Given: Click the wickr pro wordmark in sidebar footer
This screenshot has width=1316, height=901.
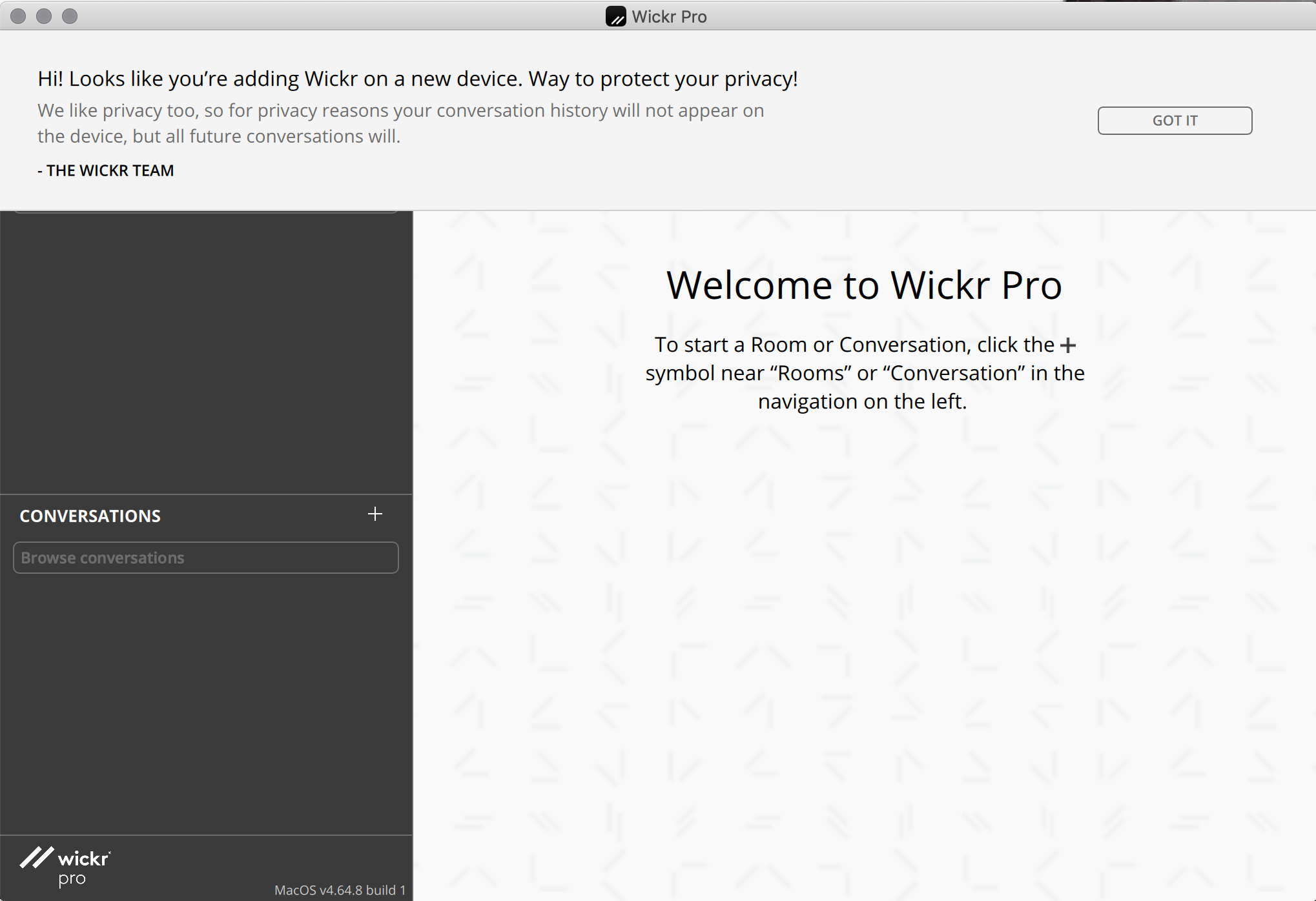Looking at the screenshot, I should [x=84, y=868].
